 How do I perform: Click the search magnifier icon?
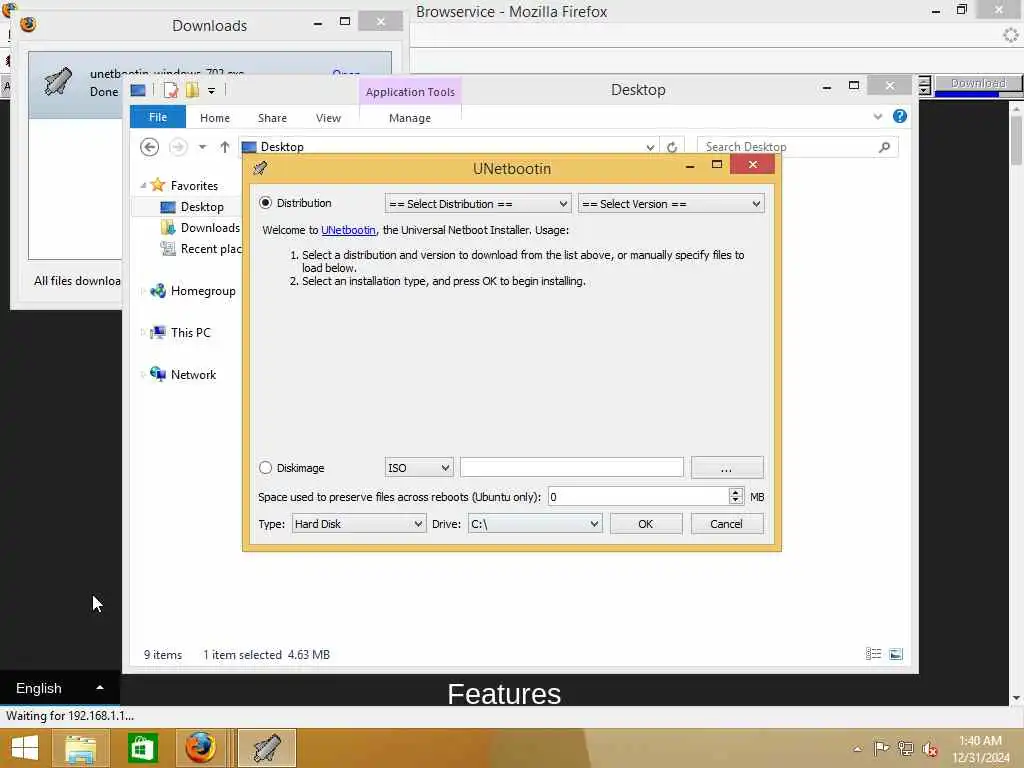[x=885, y=147]
